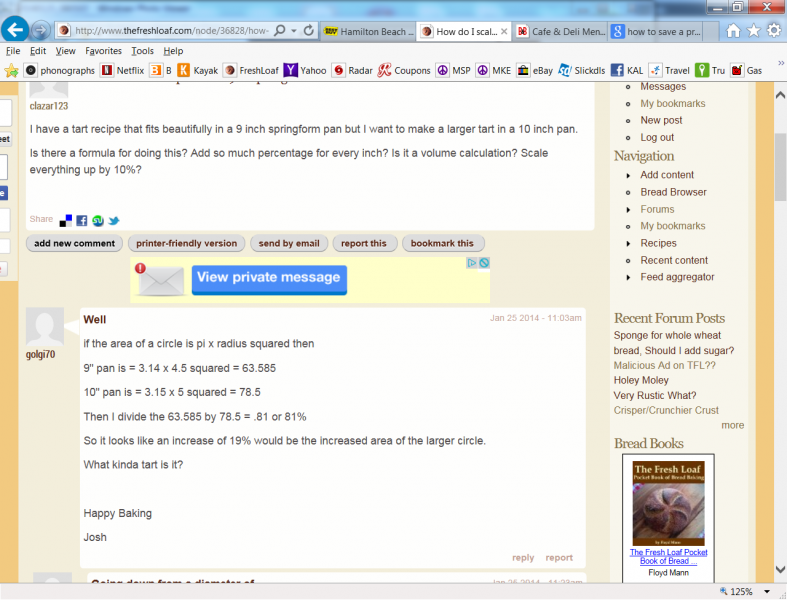Share post via StumbleUpon icon

98,221
